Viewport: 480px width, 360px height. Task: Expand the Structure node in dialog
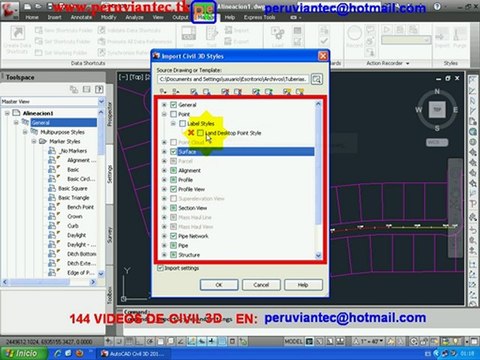(164, 255)
